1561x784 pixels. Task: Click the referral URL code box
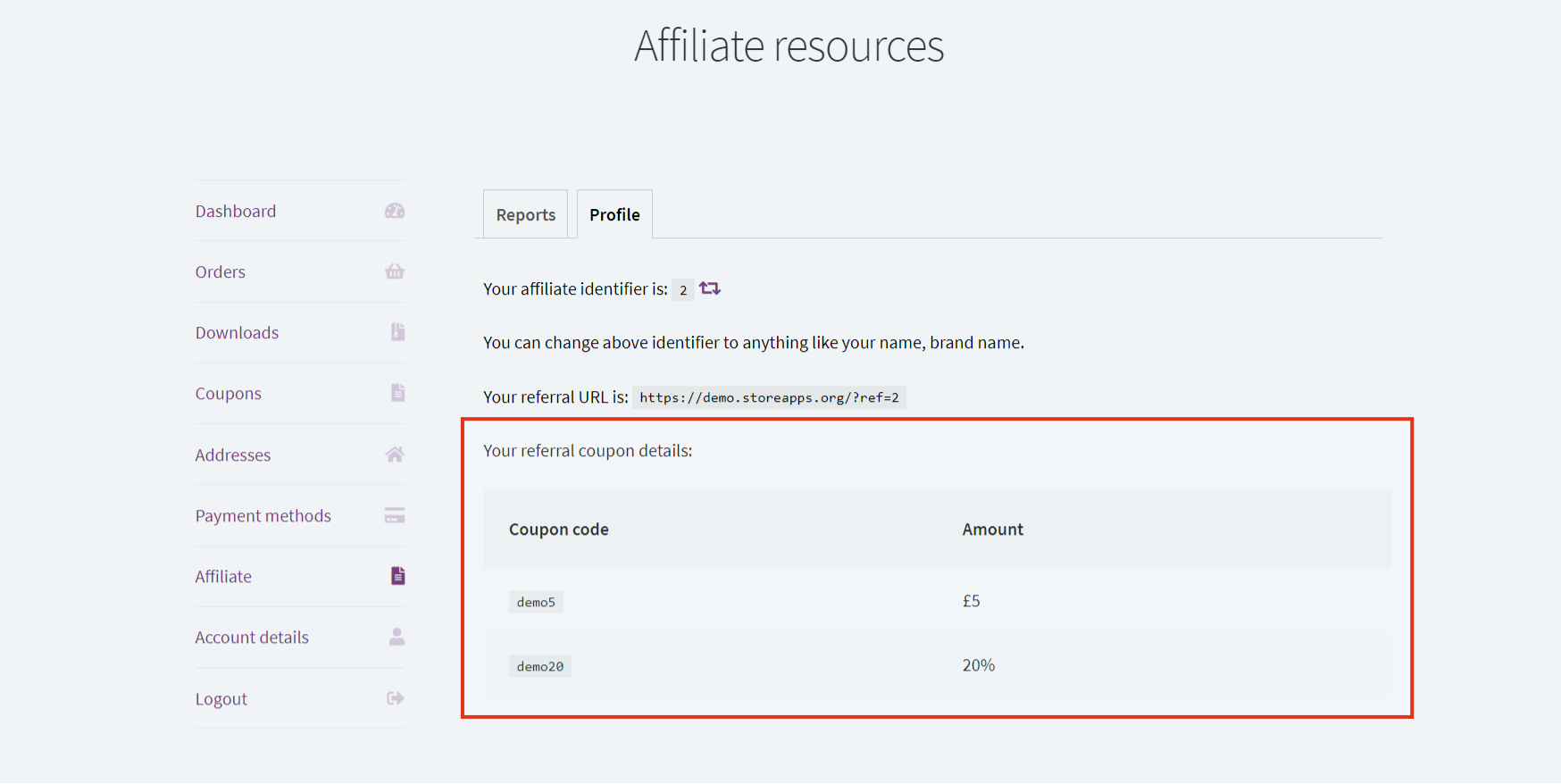(769, 397)
